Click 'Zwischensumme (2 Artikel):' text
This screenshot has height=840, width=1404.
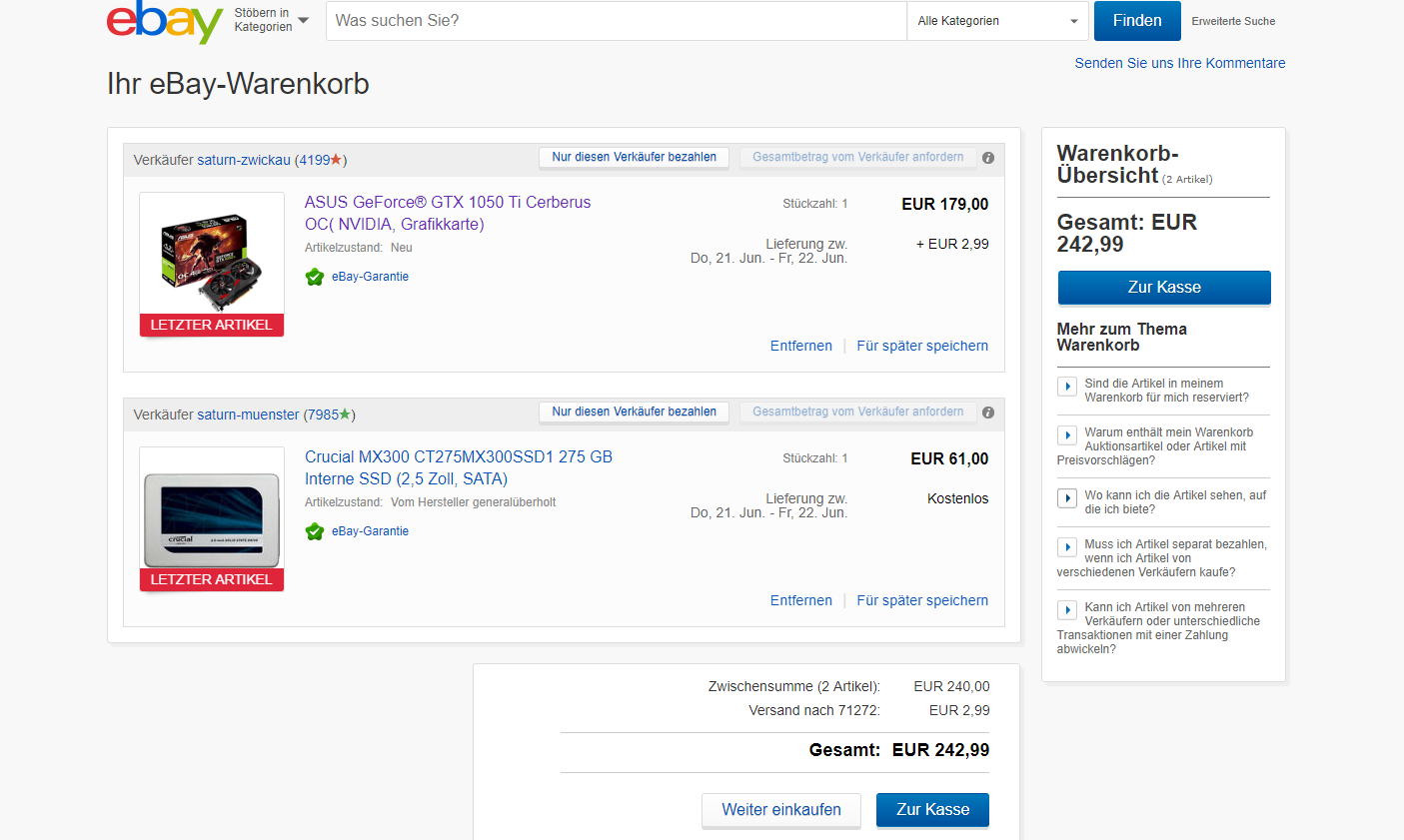pyautogui.click(x=794, y=686)
